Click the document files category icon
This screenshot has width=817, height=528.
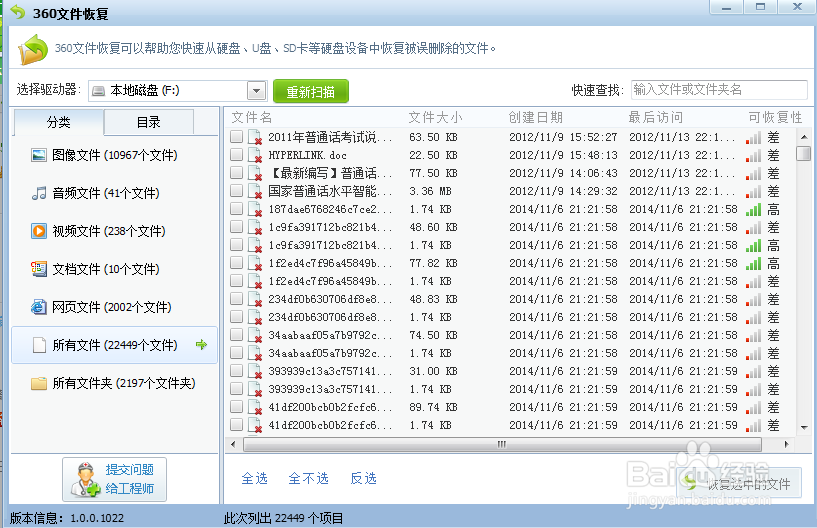coord(39,269)
